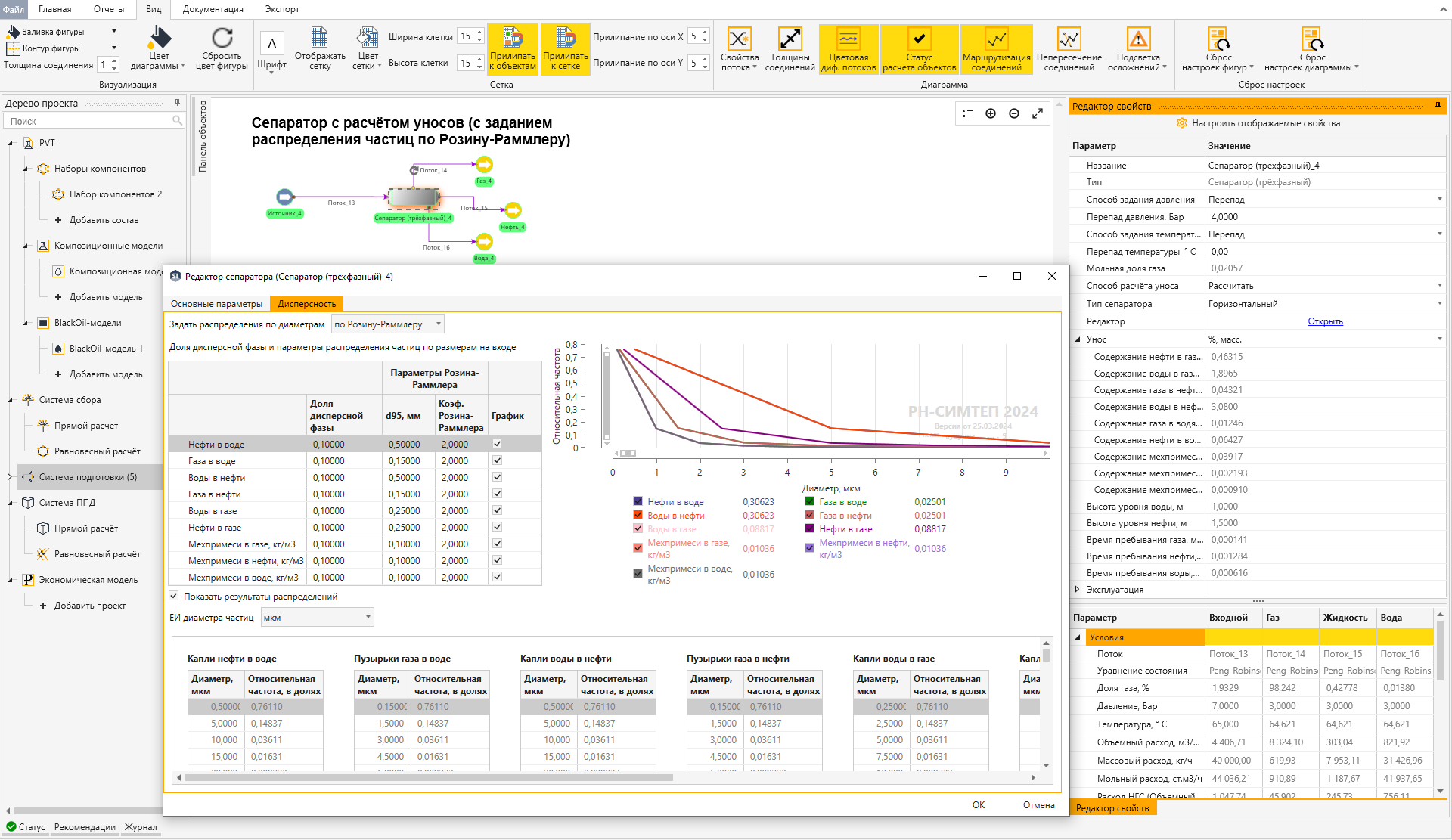
Task: Toggle Отображать сетку grid icon
Action: tap(320, 37)
